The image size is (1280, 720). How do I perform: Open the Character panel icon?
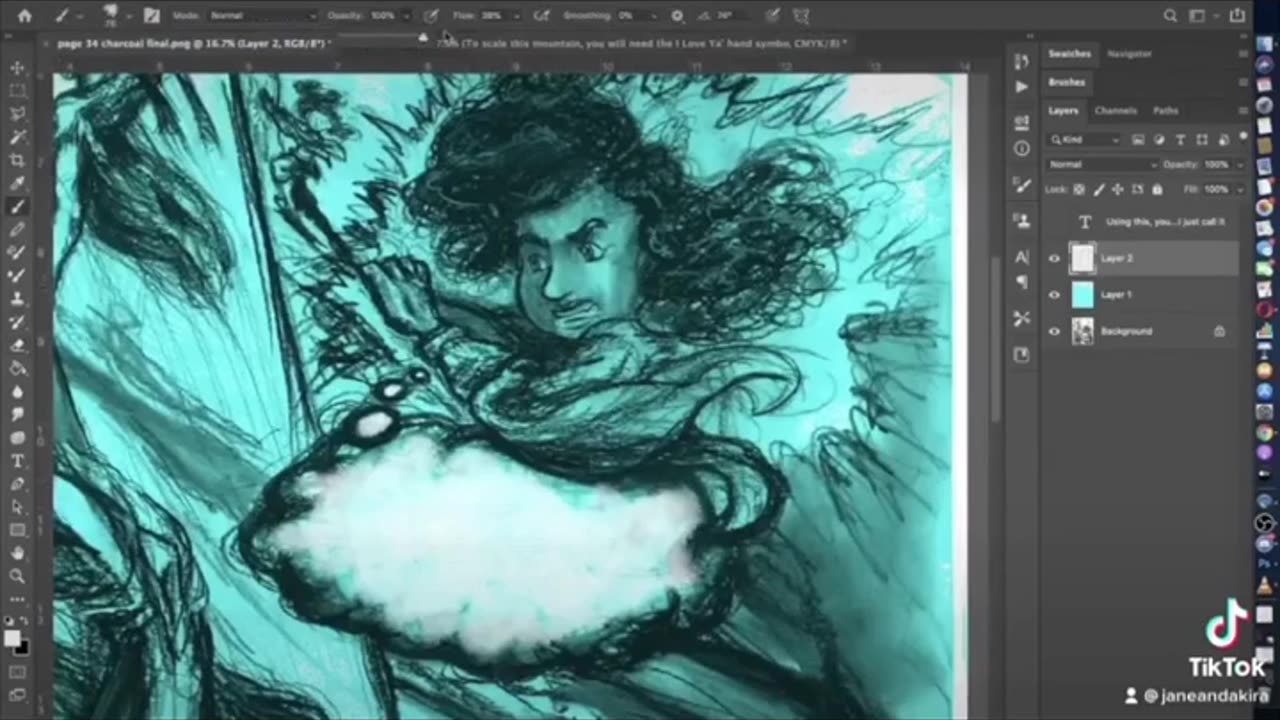(x=1021, y=257)
